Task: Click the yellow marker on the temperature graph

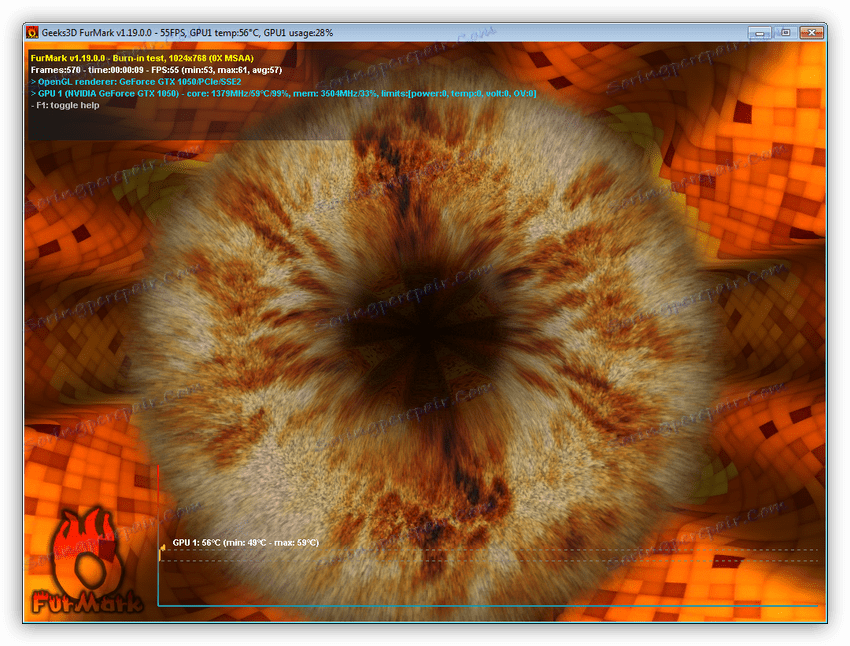Action: (x=162, y=550)
